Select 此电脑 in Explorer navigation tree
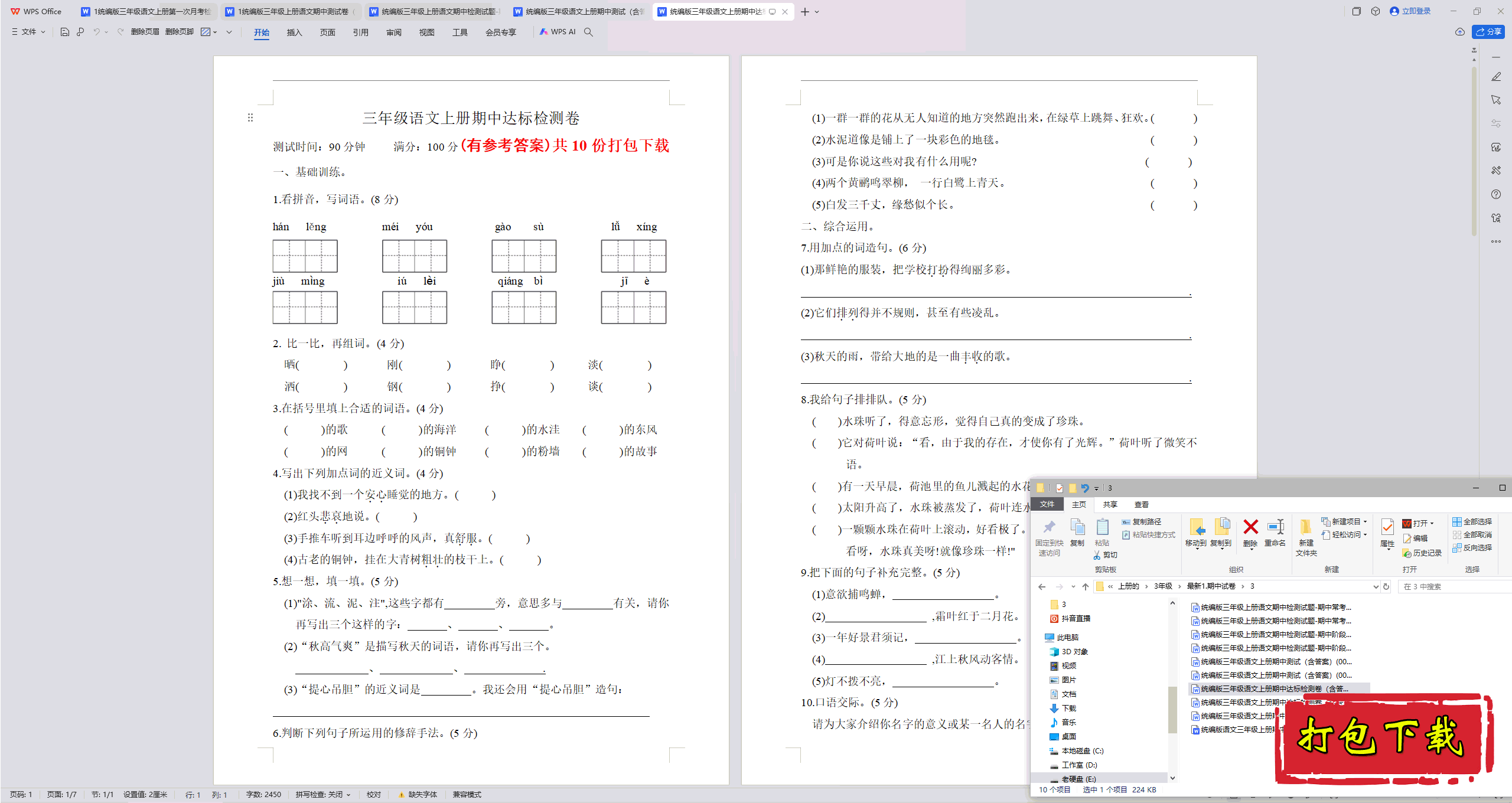The image size is (1512, 803). [1061, 638]
